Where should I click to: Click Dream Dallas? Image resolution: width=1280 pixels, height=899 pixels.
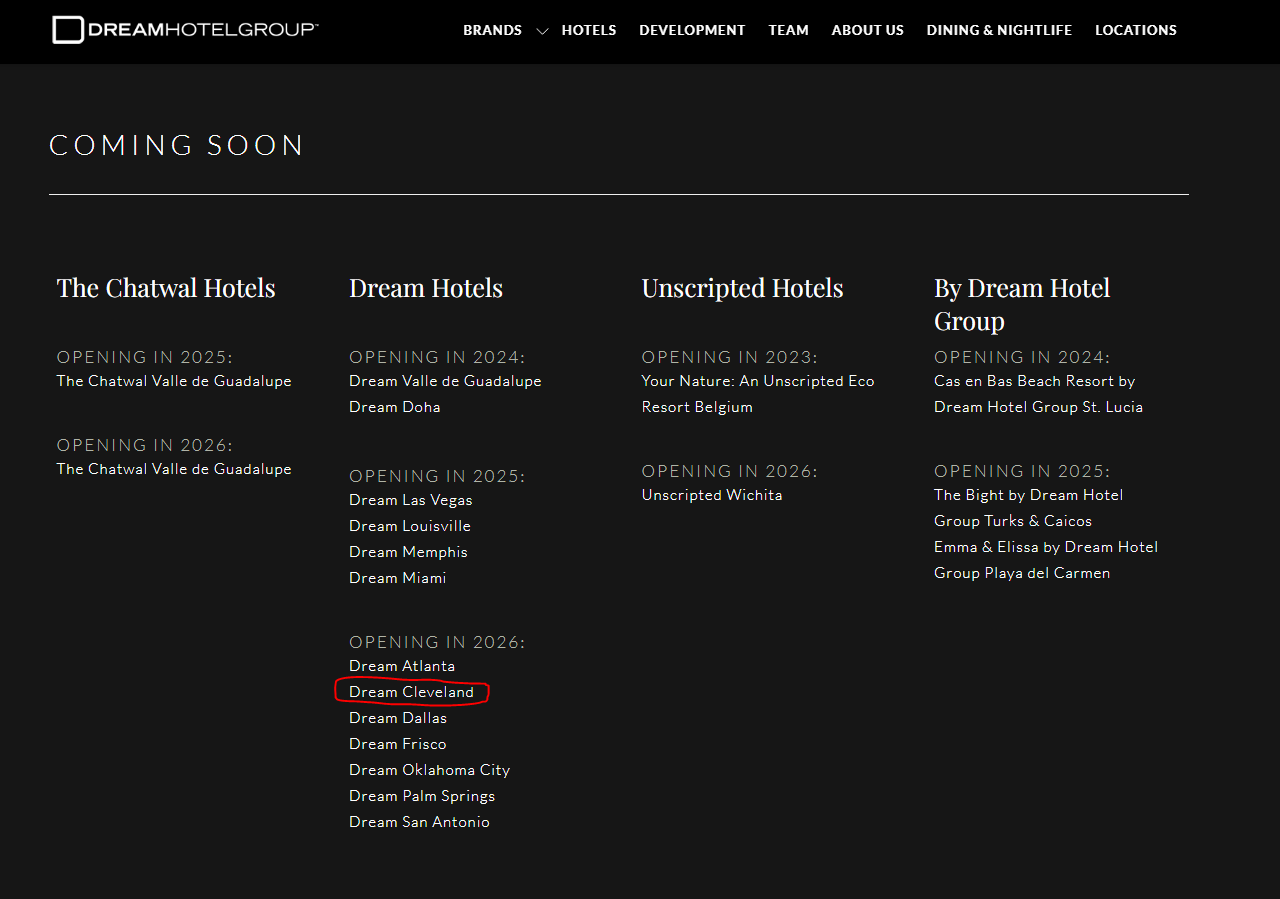pyautogui.click(x=398, y=718)
